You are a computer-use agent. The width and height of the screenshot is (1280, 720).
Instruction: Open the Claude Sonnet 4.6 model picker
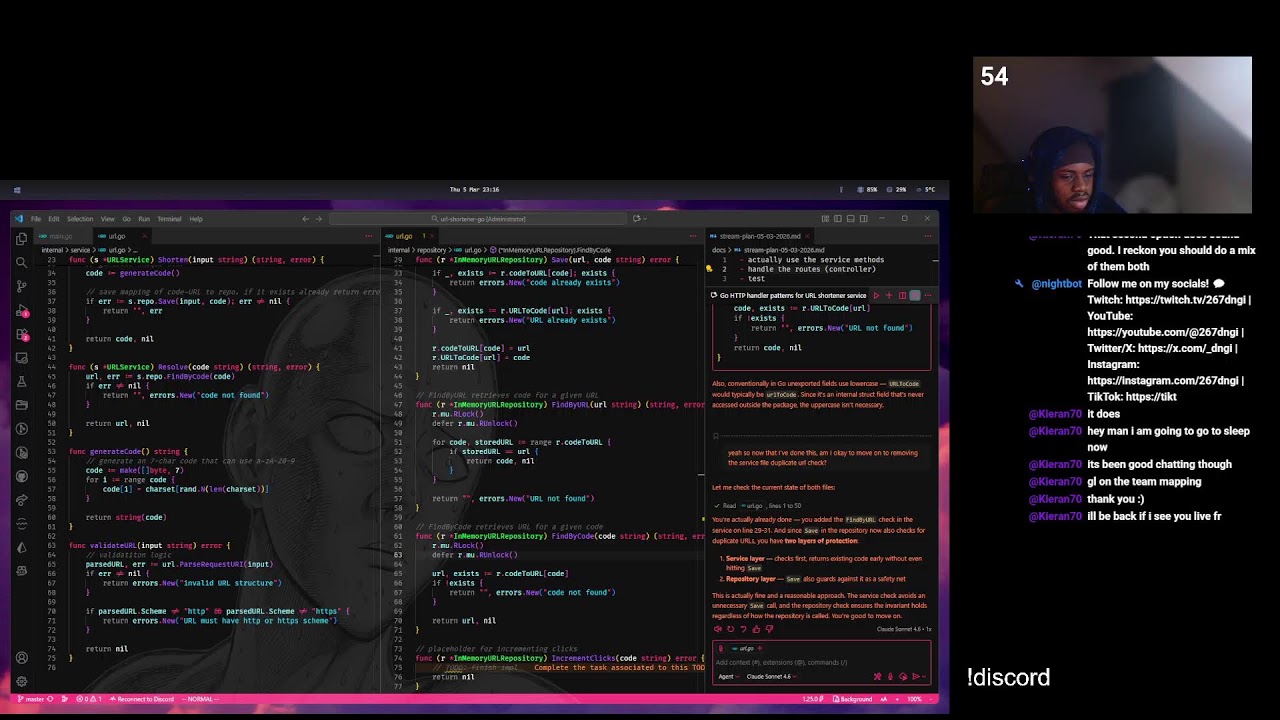(770, 676)
